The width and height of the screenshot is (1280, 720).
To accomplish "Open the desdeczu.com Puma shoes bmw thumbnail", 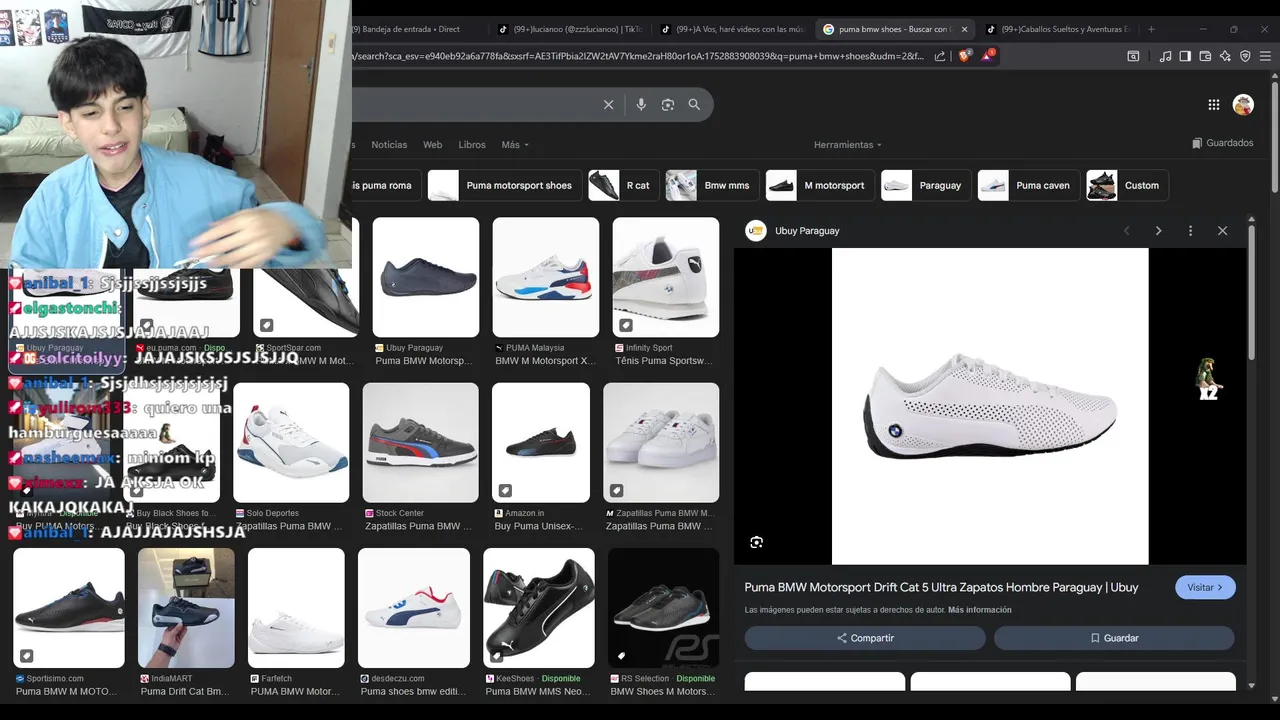I will [x=414, y=607].
